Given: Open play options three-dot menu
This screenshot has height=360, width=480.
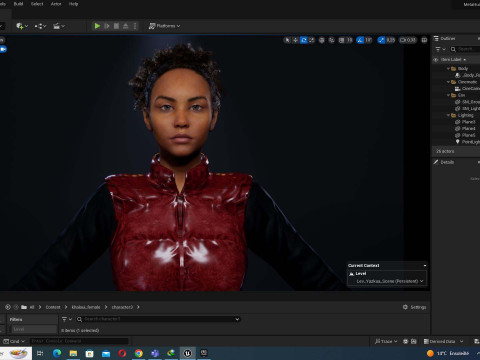Looking at the screenshot, I should click(135, 26).
